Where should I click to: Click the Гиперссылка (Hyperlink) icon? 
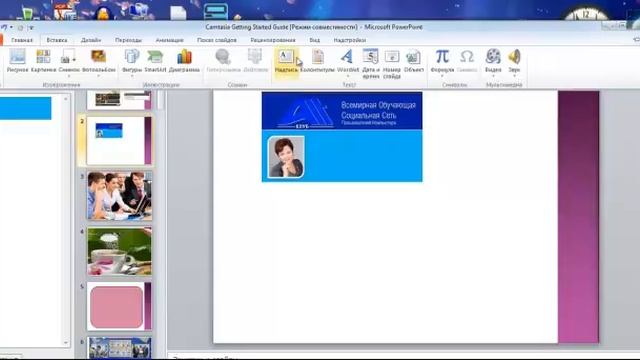click(223, 60)
